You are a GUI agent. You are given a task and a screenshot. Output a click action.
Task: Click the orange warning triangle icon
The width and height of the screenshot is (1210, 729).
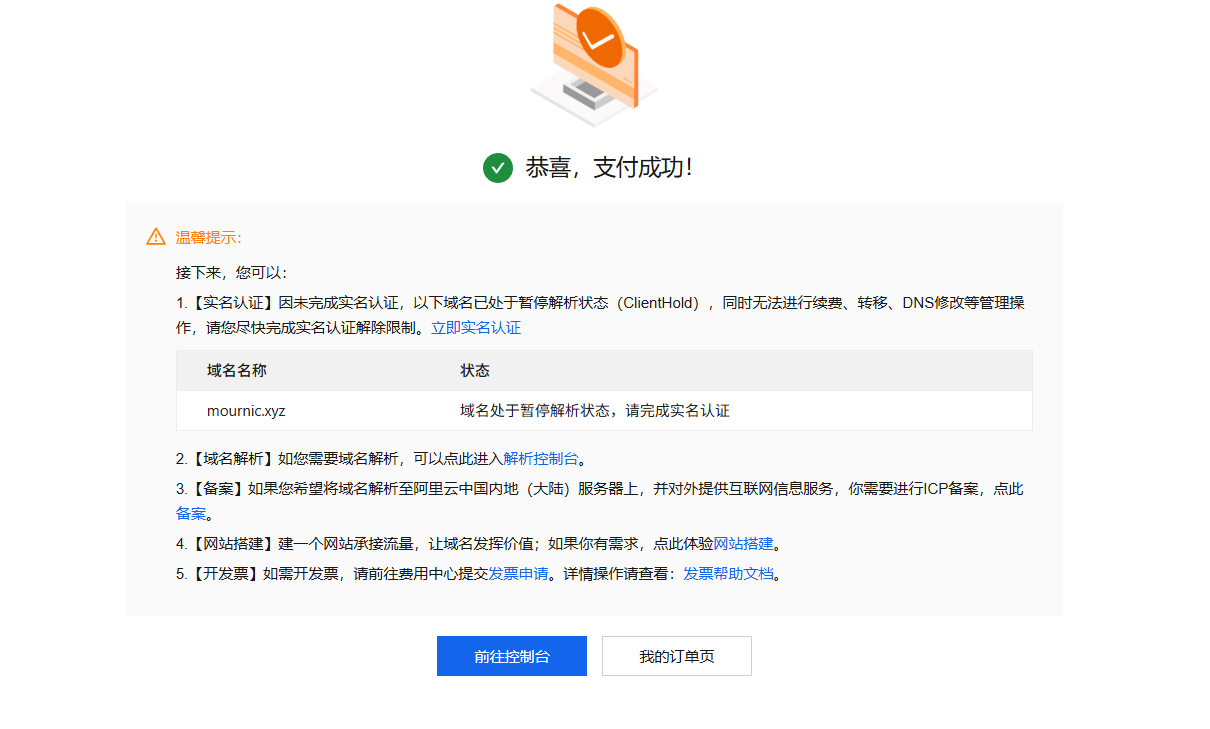[x=156, y=237]
